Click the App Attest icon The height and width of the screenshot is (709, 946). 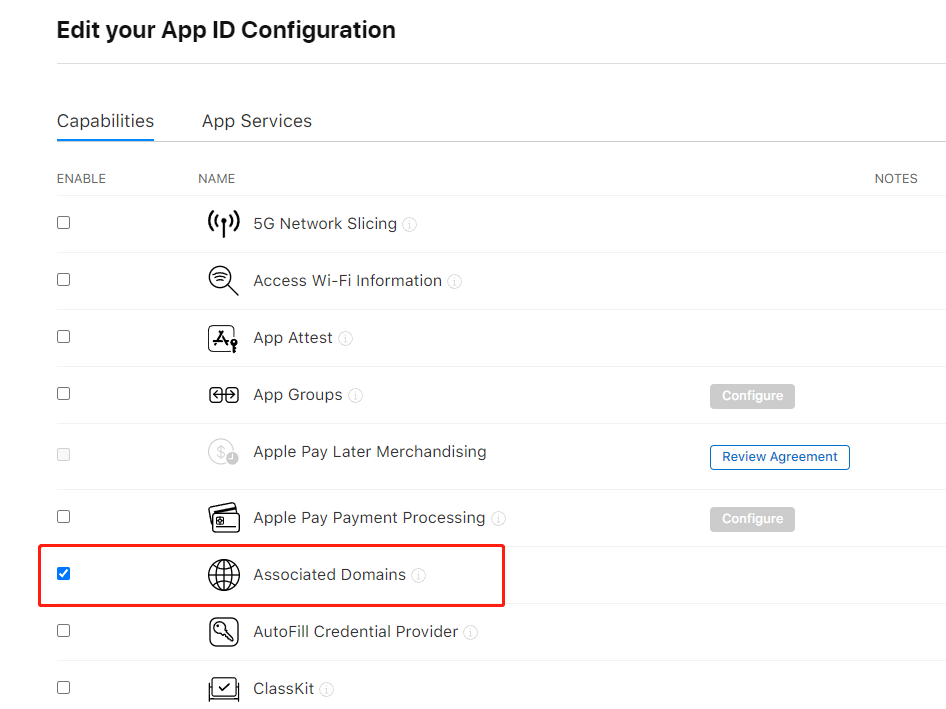click(223, 339)
